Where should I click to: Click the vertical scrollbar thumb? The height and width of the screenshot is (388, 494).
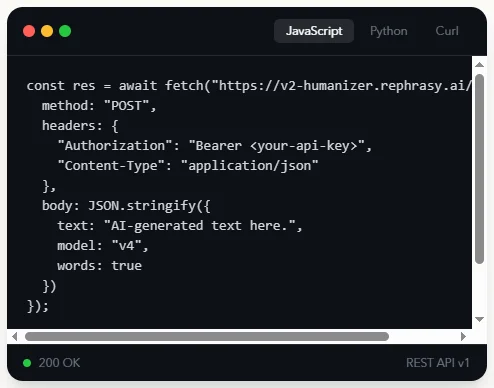(x=479, y=169)
